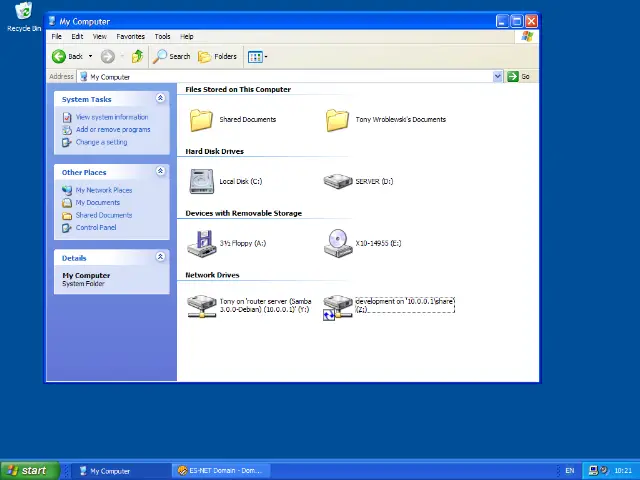Image resolution: width=640 pixels, height=480 pixels.
Task: Click the SERVER (D:) label
Action: pyautogui.click(x=374, y=181)
